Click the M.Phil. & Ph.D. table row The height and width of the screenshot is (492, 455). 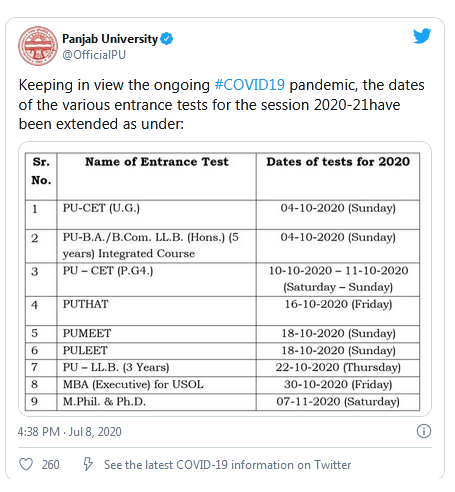tap(222, 402)
